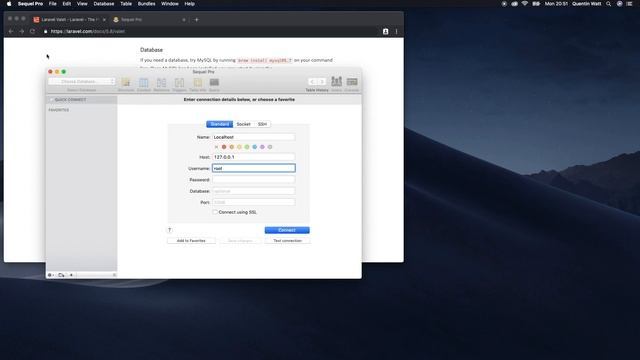Clear favorite color with the x icon

[216, 147]
